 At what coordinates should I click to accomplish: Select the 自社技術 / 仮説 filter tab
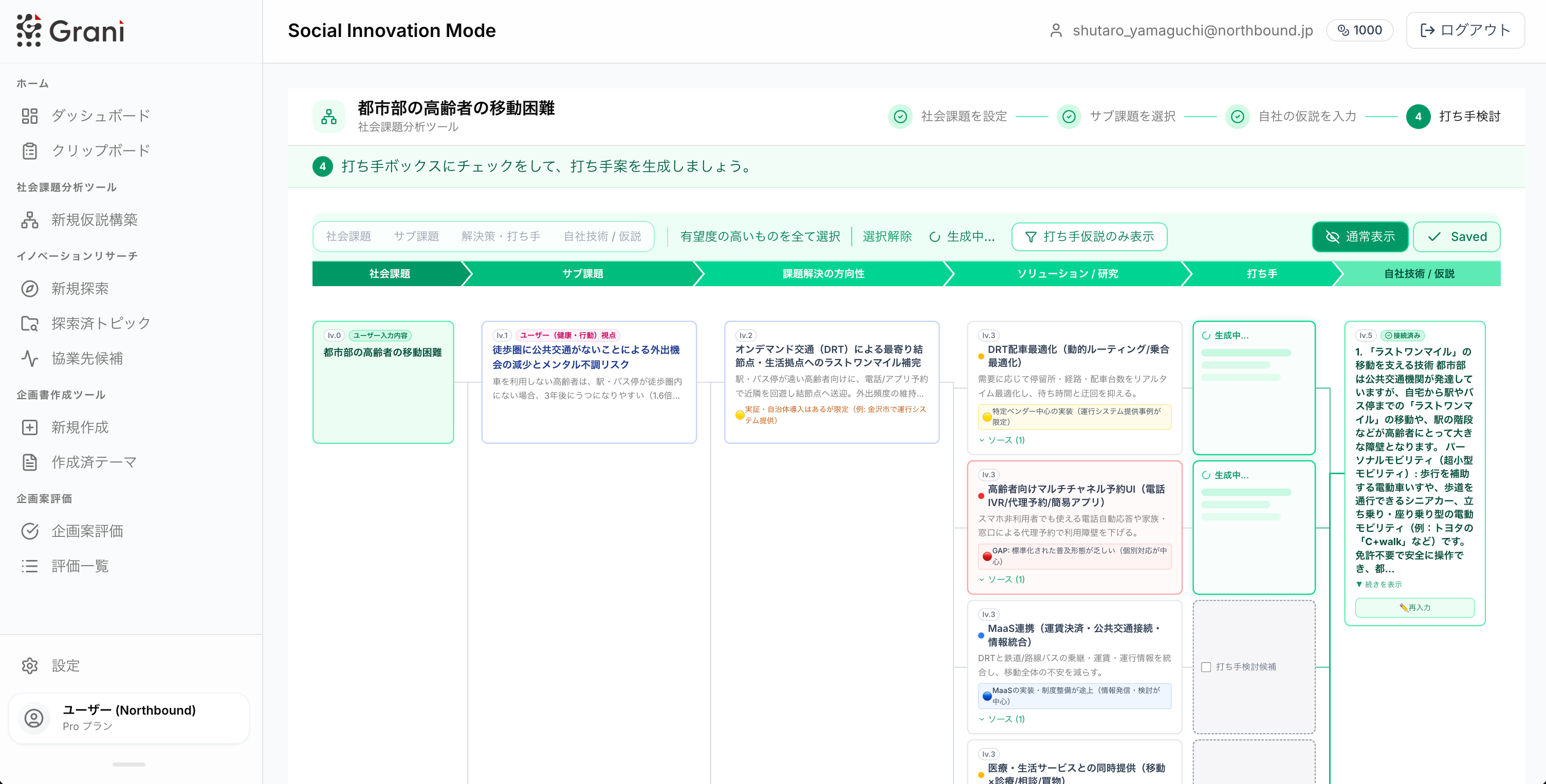[x=602, y=236]
